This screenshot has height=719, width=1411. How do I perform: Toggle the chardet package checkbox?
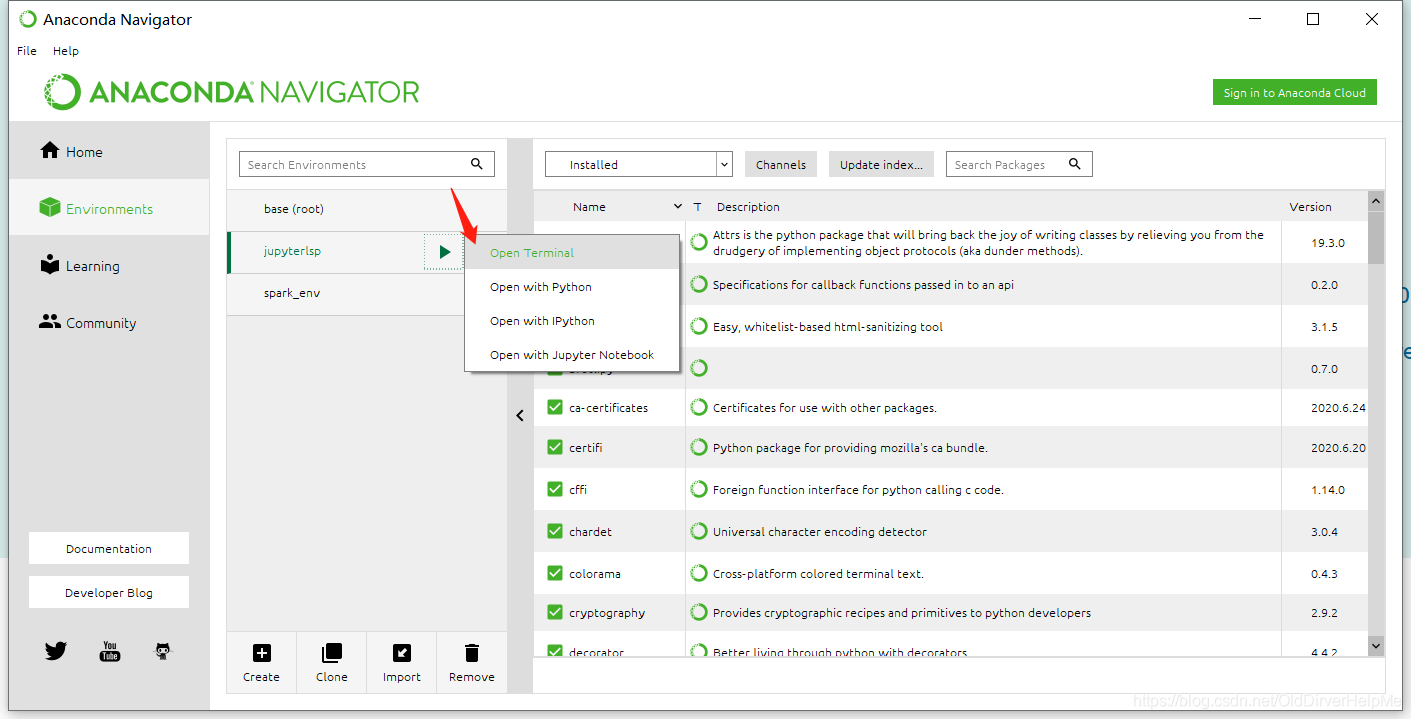(555, 531)
